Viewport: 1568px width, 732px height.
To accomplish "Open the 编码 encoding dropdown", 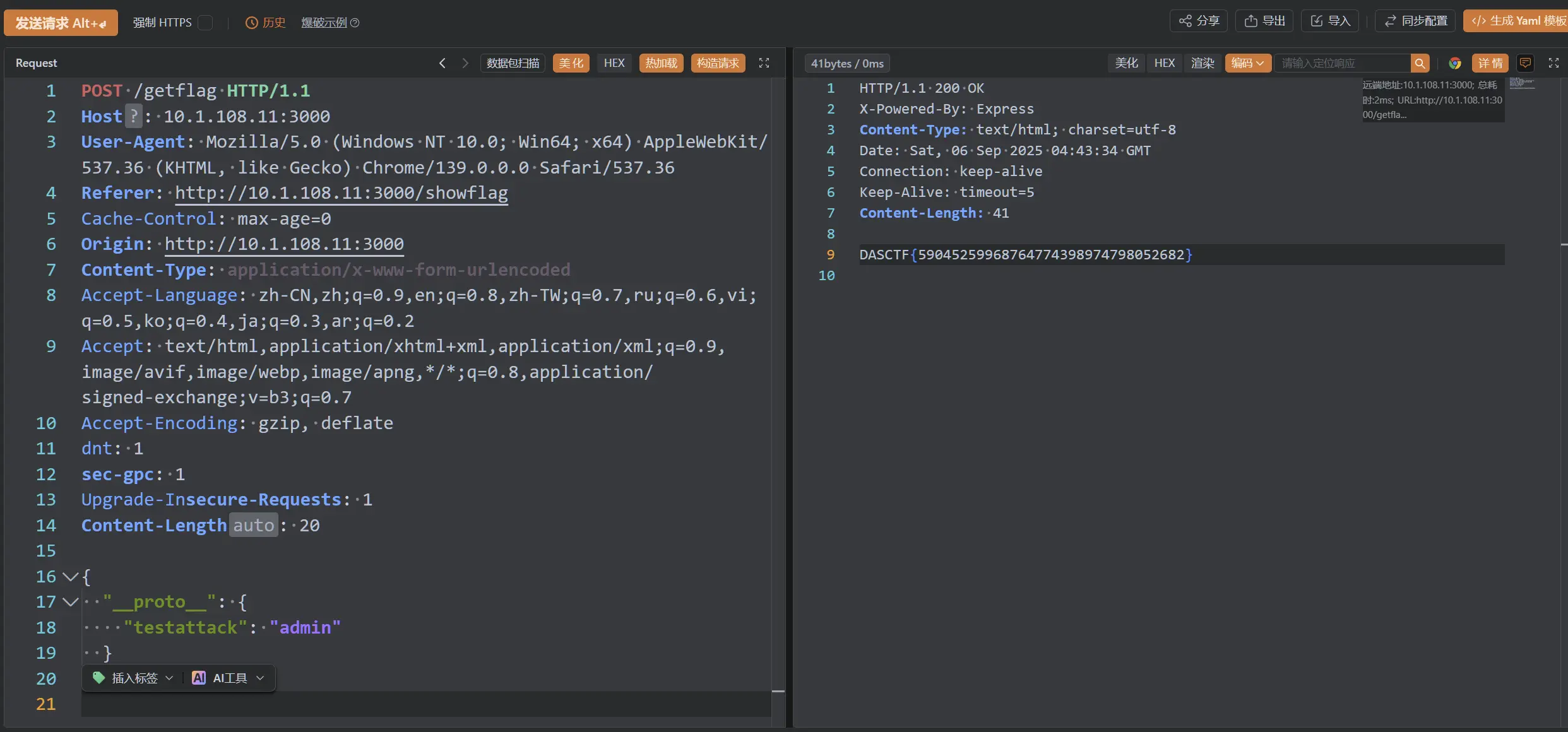I will coord(1247,63).
